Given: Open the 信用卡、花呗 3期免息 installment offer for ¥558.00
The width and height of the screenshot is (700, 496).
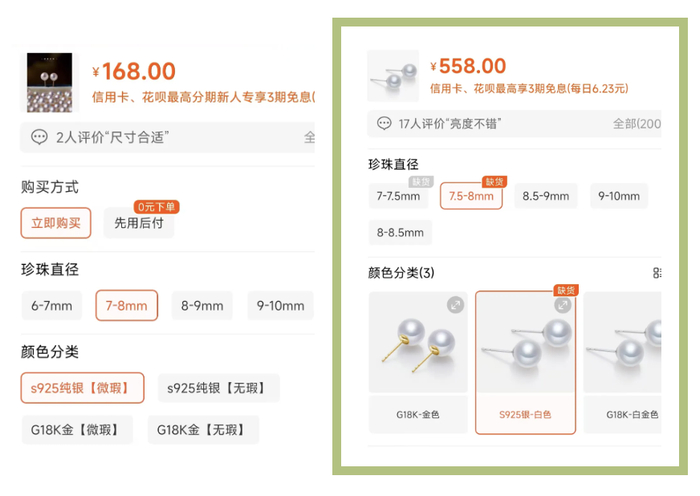Looking at the screenshot, I should tap(529, 89).
